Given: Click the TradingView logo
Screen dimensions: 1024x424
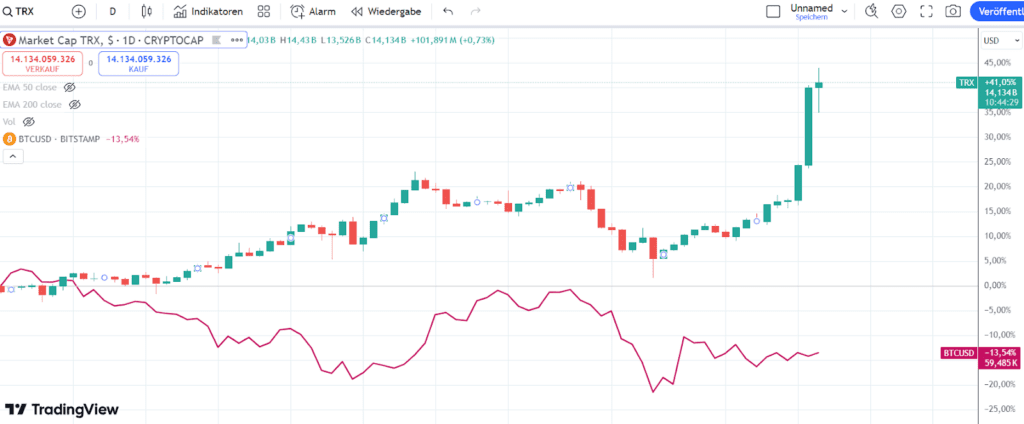Looking at the screenshot, I should point(61,410).
